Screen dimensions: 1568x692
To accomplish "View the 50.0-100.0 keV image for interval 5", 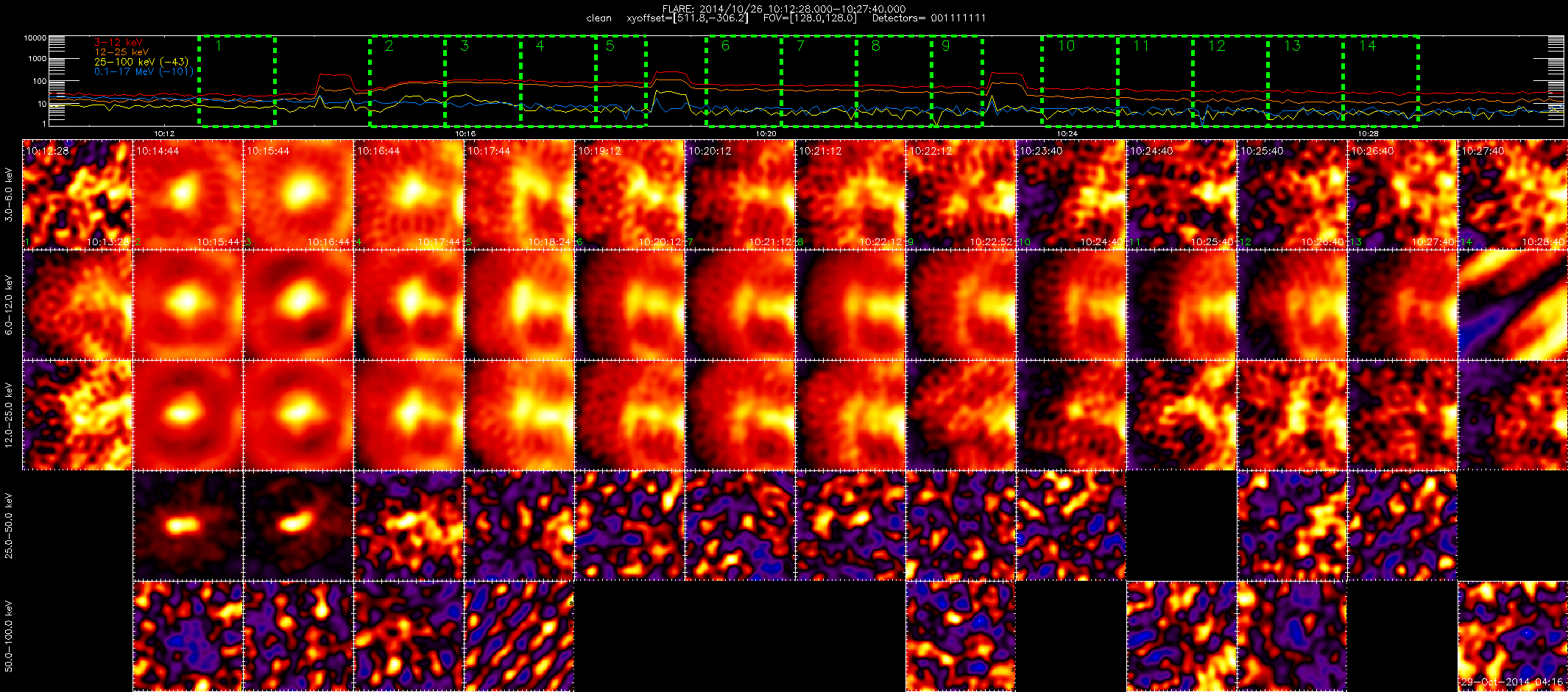I will pos(519,636).
